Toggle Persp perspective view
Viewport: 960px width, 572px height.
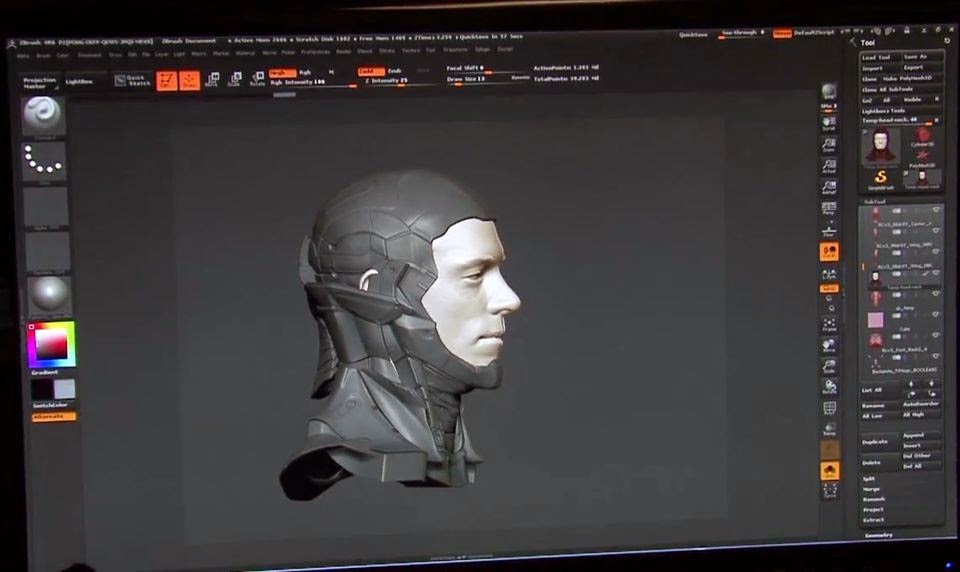[x=828, y=208]
